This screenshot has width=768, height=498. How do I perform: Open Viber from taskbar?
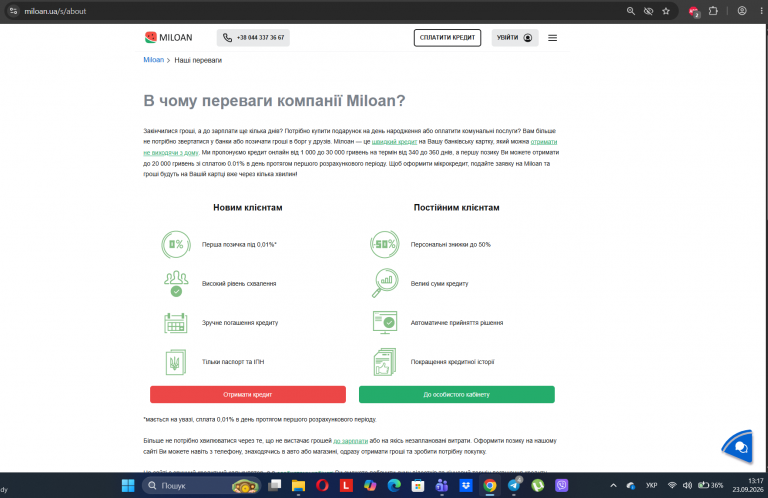[562, 485]
